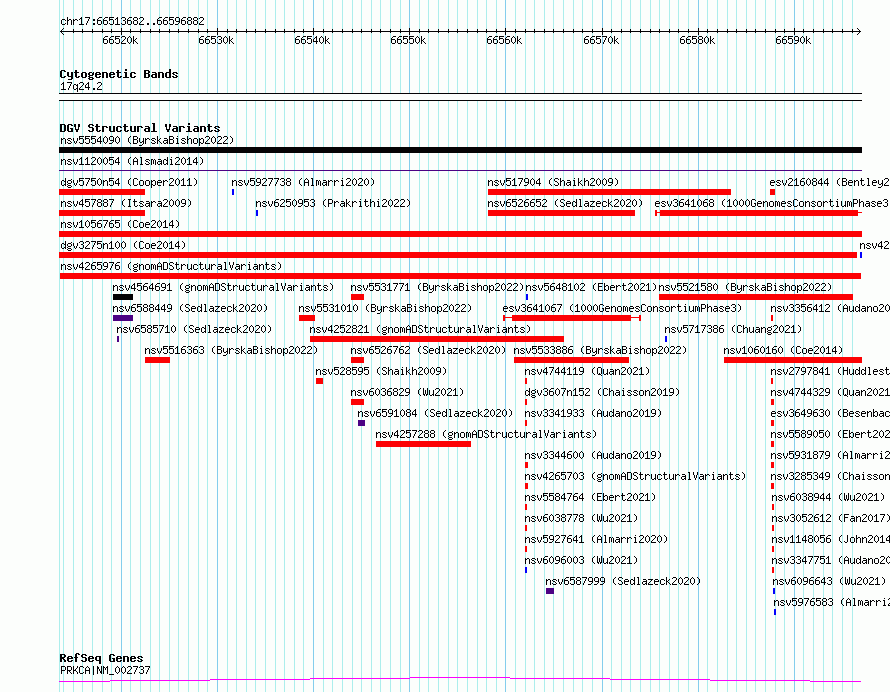890x692 pixels.
Task: Click nsv5516363 (ByrskaBishop2022) label
Action: tap(231, 350)
